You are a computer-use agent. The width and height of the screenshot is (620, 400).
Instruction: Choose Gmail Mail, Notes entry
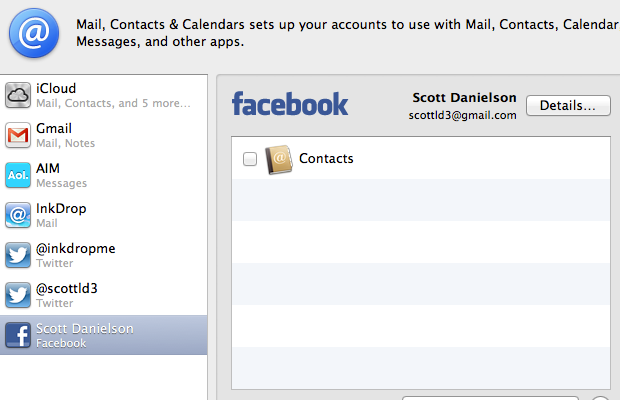(x=104, y=135)
